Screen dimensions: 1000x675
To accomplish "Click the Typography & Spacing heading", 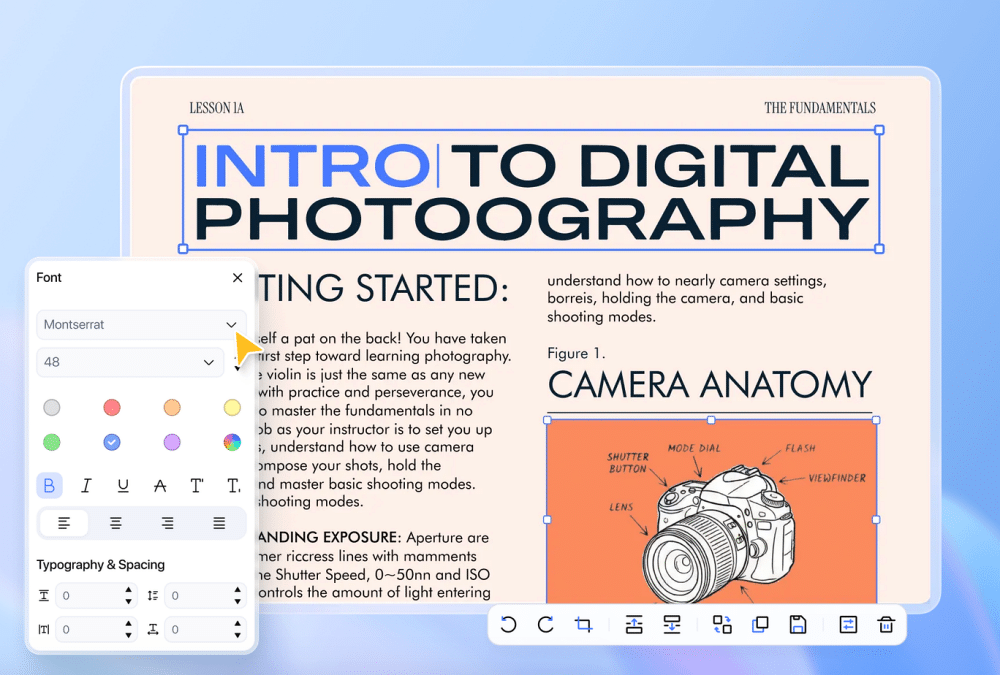I will coord(100,565).
